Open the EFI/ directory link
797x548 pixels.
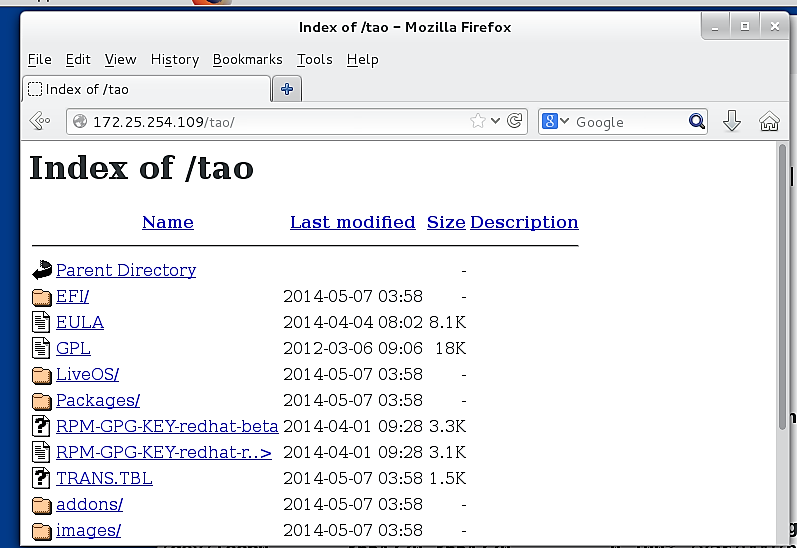(72, 296)
